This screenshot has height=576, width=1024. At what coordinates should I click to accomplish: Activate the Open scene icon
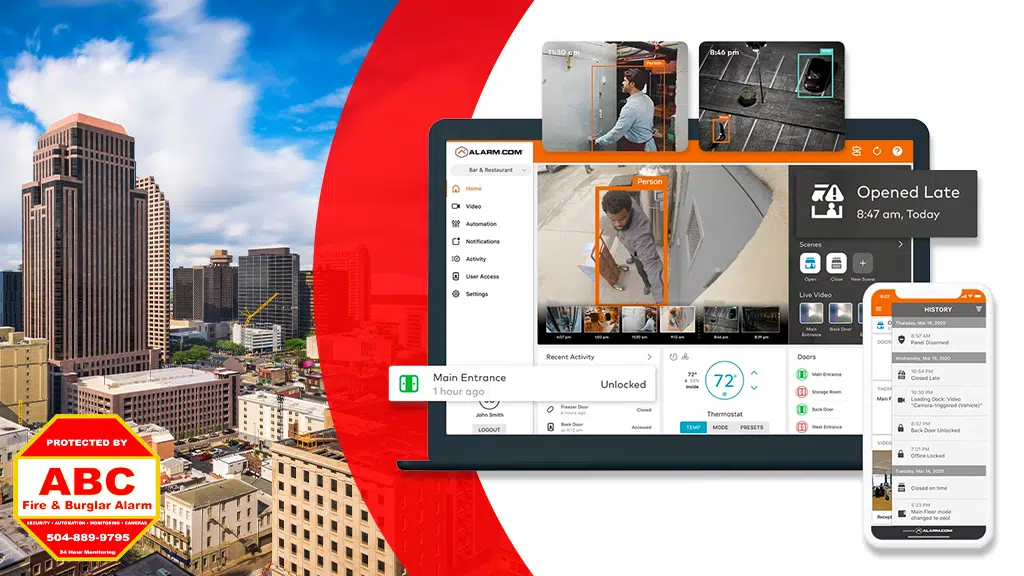(x=810, y=264)
